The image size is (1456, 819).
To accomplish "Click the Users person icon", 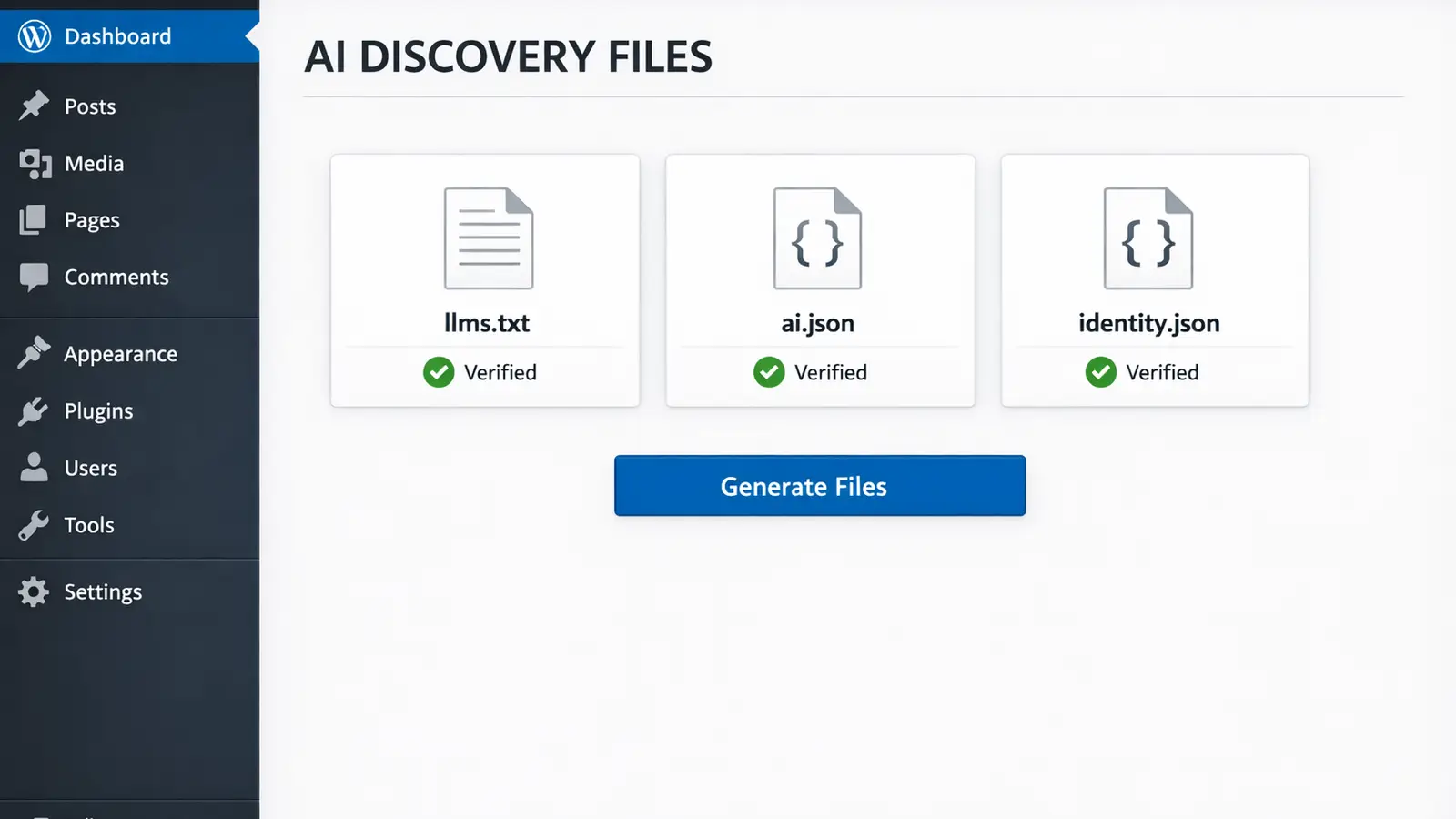I will [x=34, y=468].
